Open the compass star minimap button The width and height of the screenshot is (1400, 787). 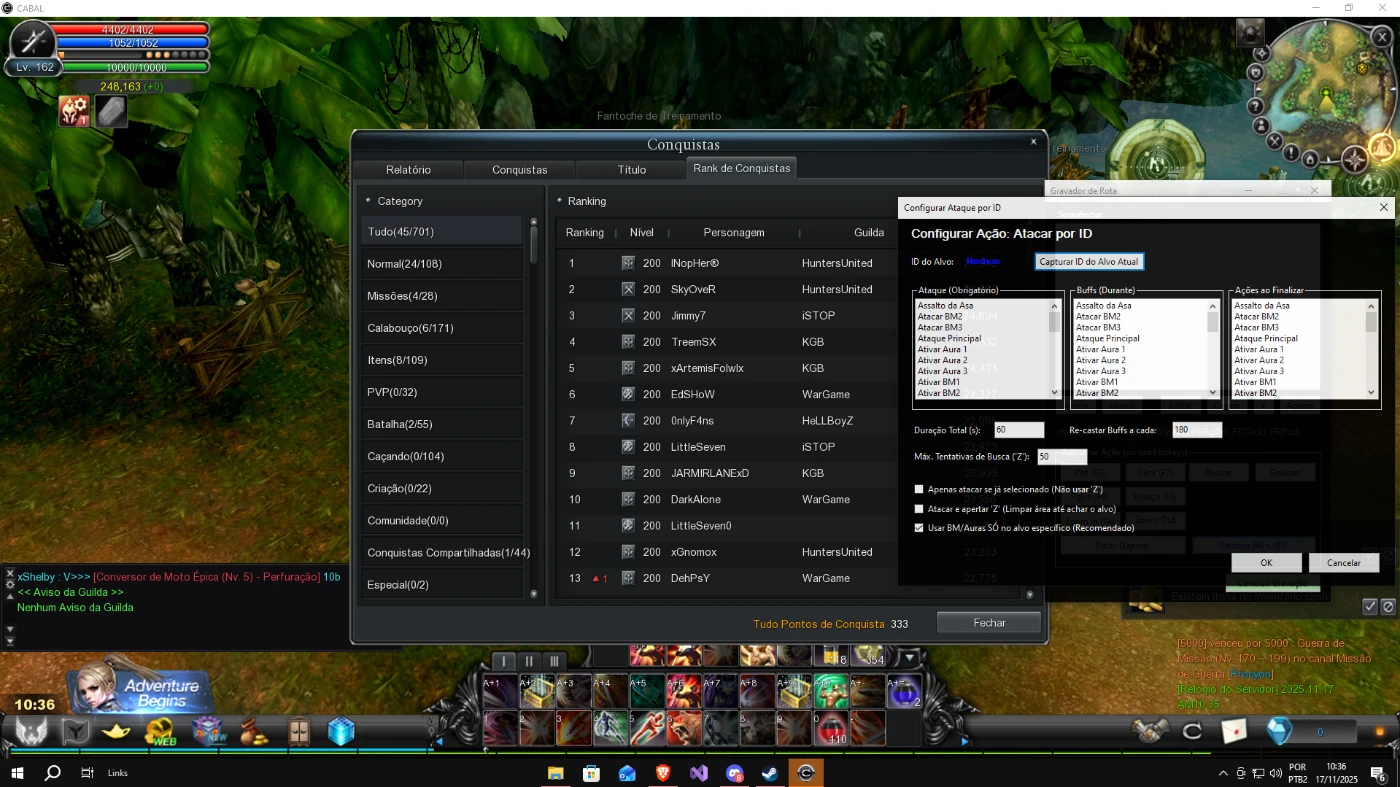click(1354, 159)
